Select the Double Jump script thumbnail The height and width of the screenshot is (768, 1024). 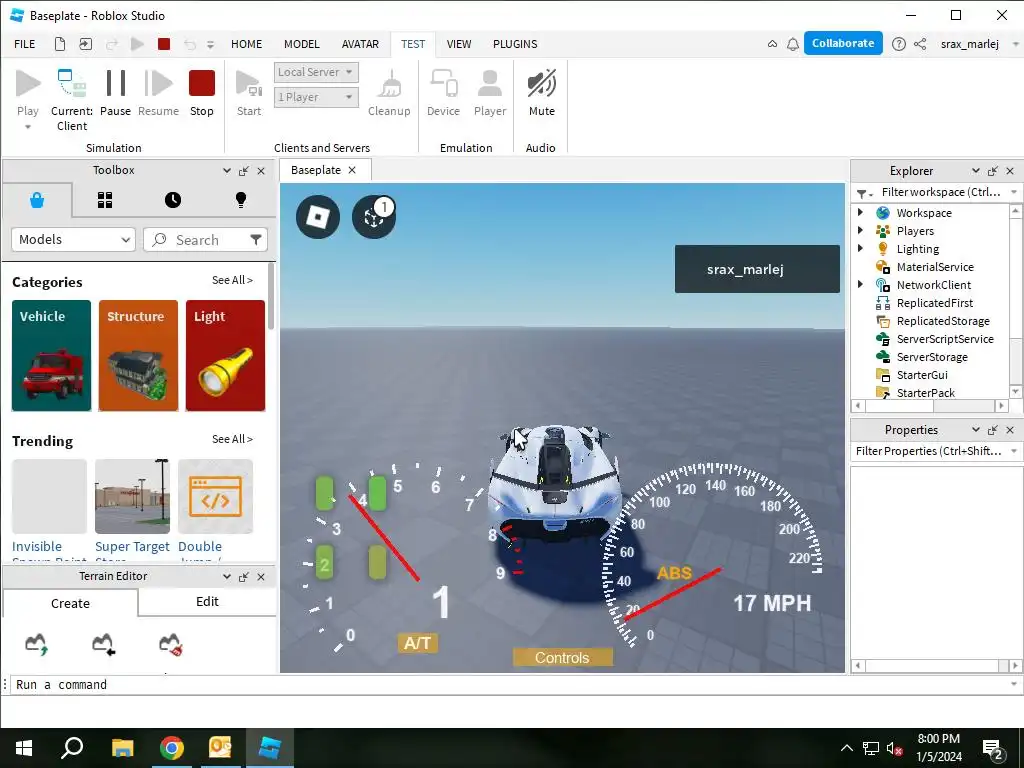215,496
